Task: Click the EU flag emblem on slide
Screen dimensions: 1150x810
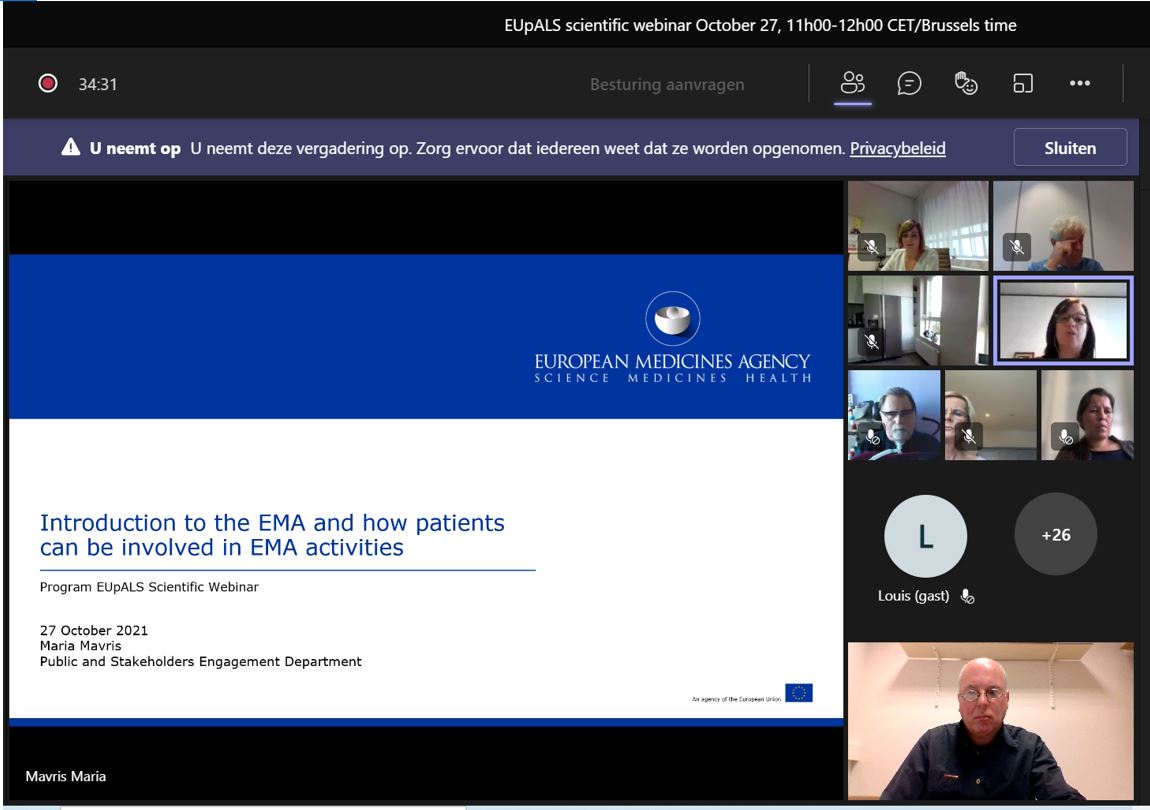Action: [799, 693]
